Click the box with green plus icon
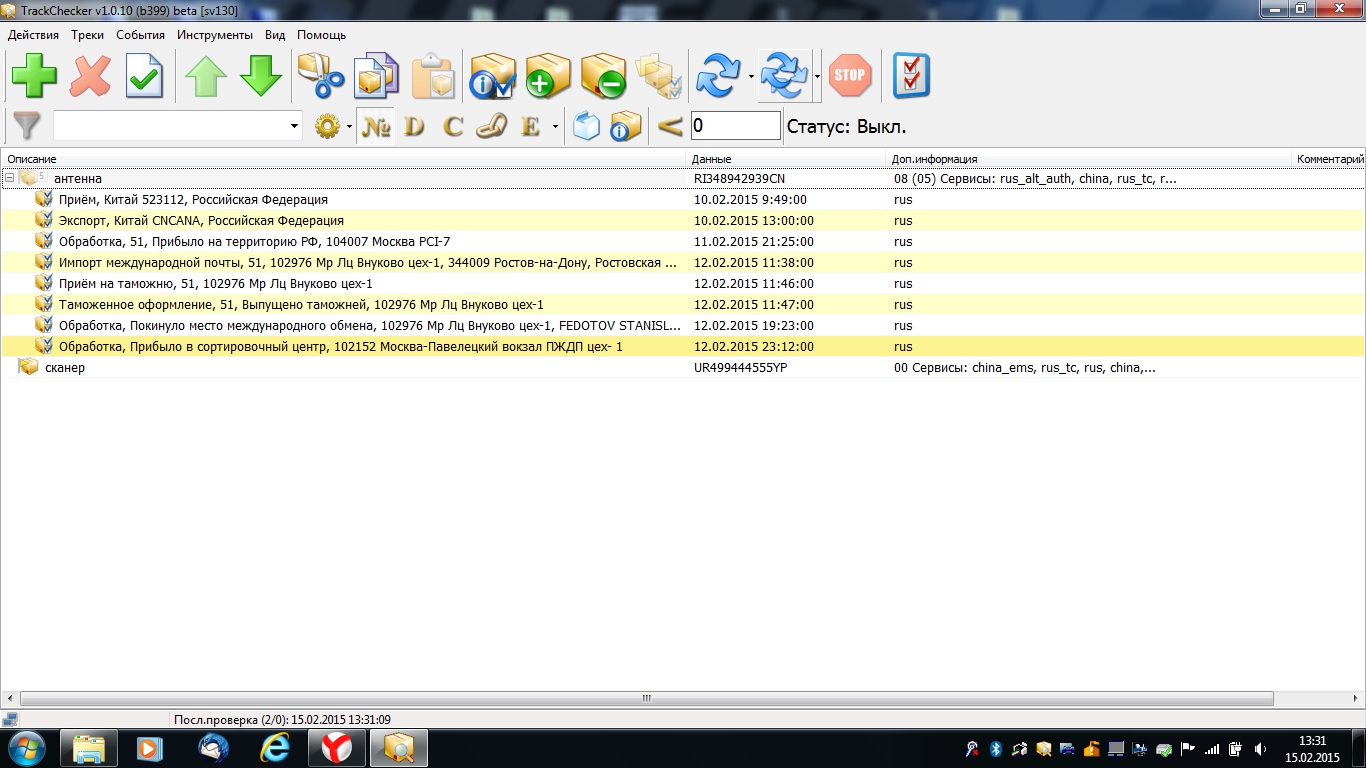The height and width of the screenshot is (768, 1366). pos(548,76)
